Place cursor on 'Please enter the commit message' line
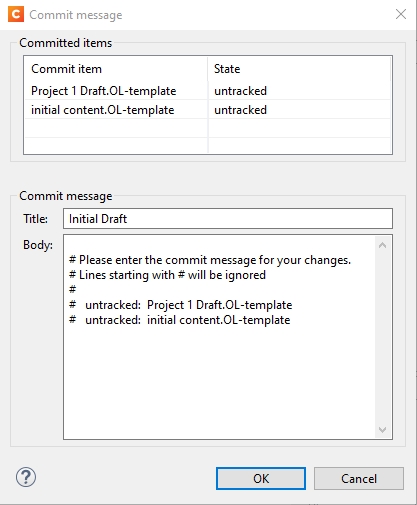This screenshot has width=417, height=505. tap(210, 260)
